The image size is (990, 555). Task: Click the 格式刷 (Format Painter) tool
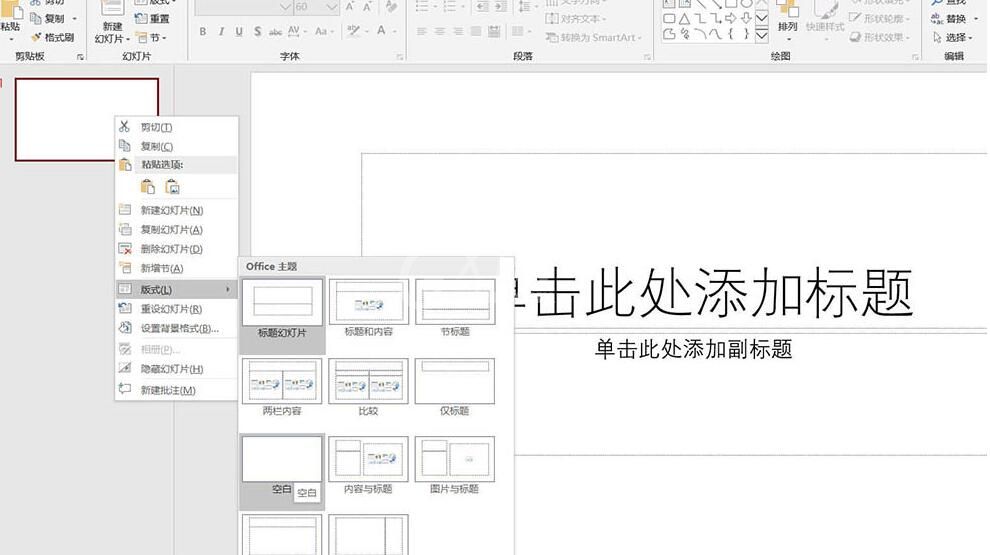[53, 38]
